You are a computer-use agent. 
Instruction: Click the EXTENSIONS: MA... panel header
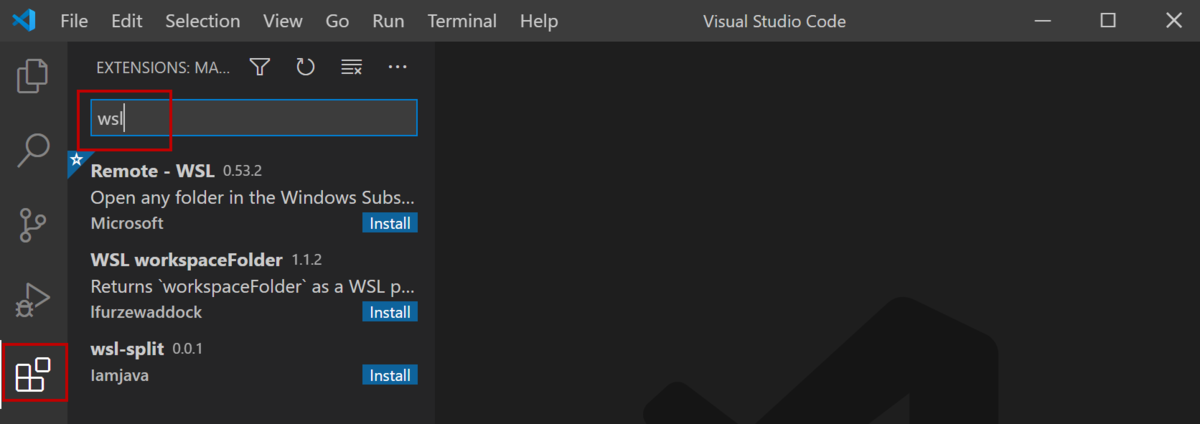tap(163, 67)
